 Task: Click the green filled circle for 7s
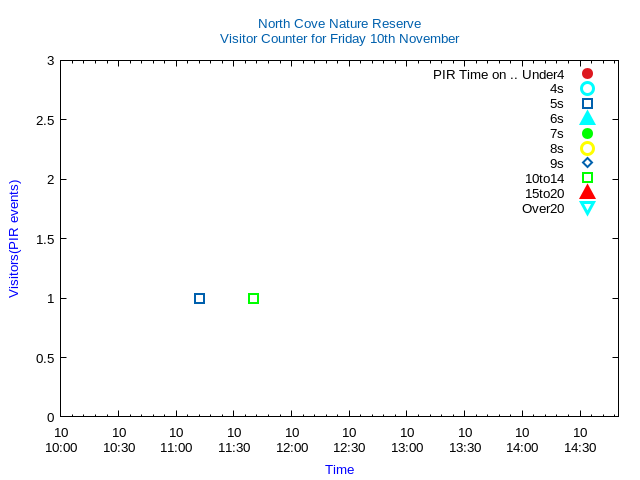coord(587,134)
